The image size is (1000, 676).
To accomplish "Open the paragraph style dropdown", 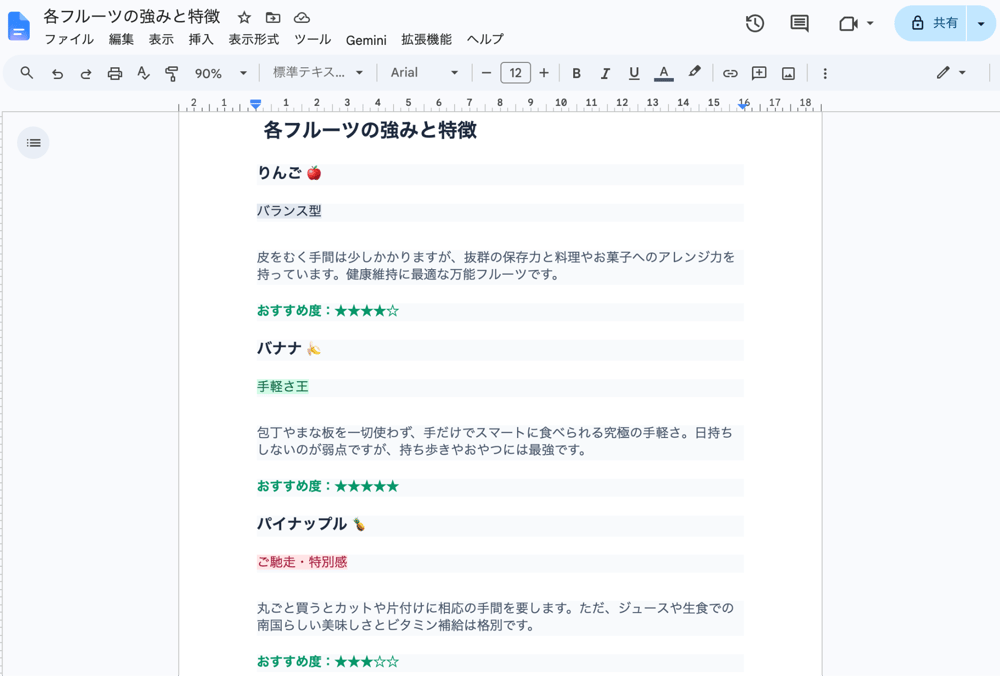I will (x=318, y=73).
